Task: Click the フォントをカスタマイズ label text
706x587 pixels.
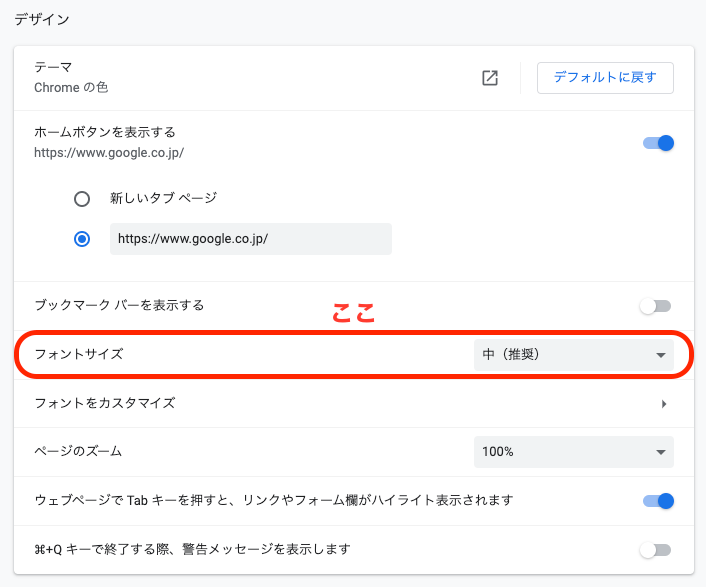Action: [x=105, y=403]
